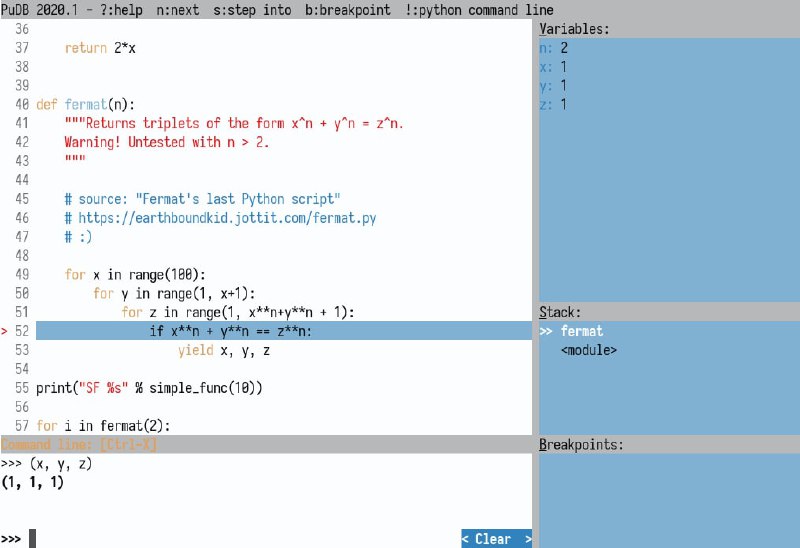800x548 pixels.
Task: Click the Breakpoints panel header
Action: click(x=581, y=444)
